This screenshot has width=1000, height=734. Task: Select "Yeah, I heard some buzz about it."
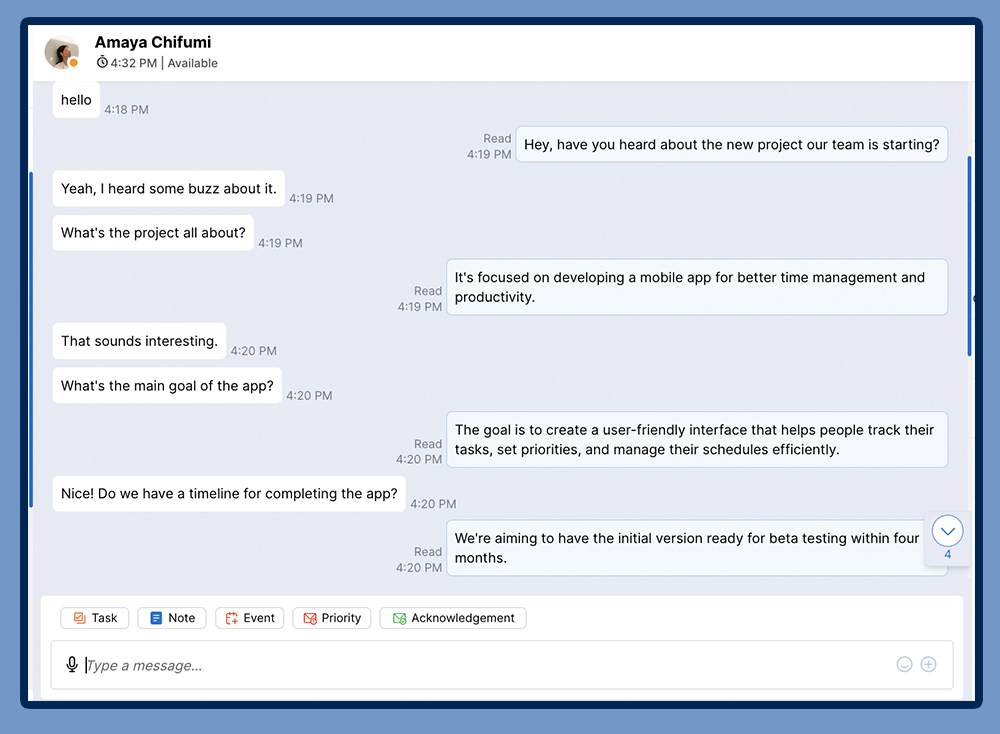(169, 189)
